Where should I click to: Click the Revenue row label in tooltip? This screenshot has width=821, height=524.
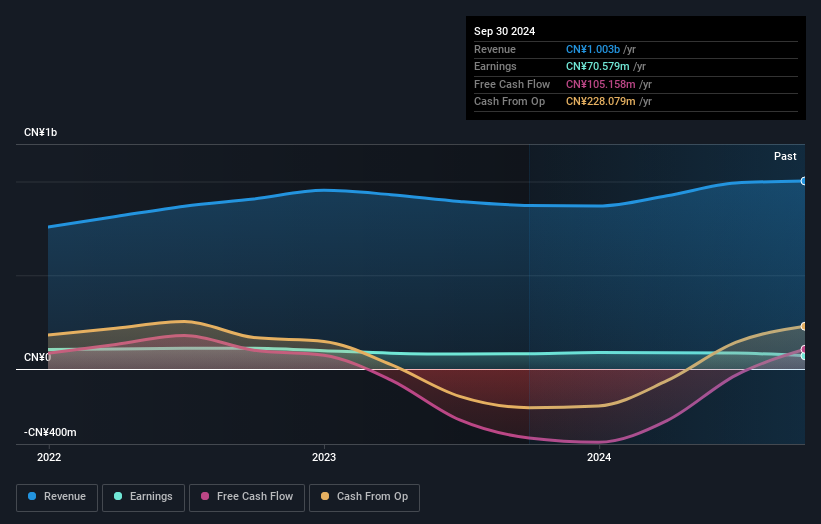(495, 49)
